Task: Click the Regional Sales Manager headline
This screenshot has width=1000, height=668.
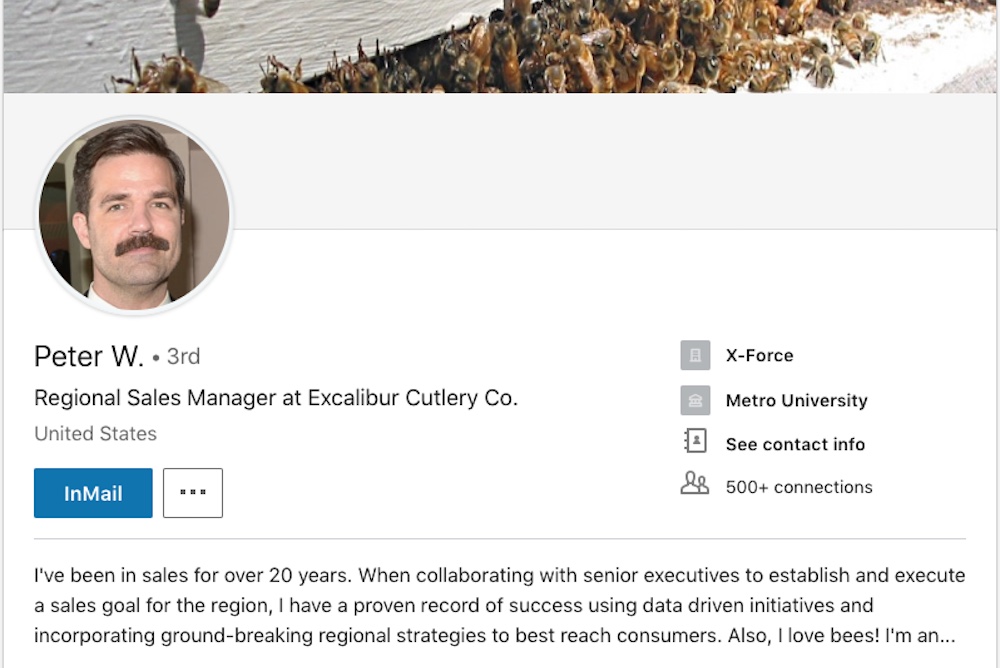Action: tap(276, 398)
